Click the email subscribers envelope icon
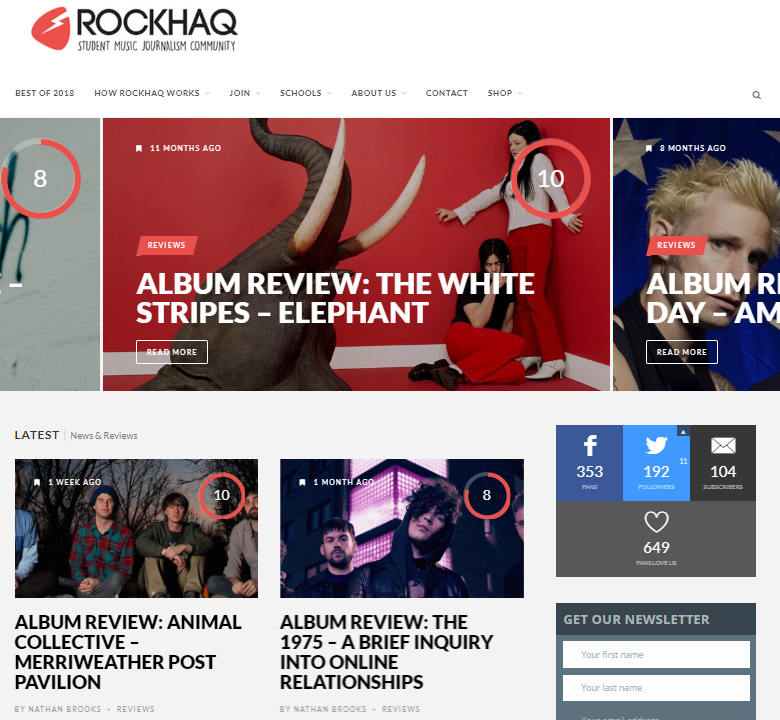 [x=723, y=445]
